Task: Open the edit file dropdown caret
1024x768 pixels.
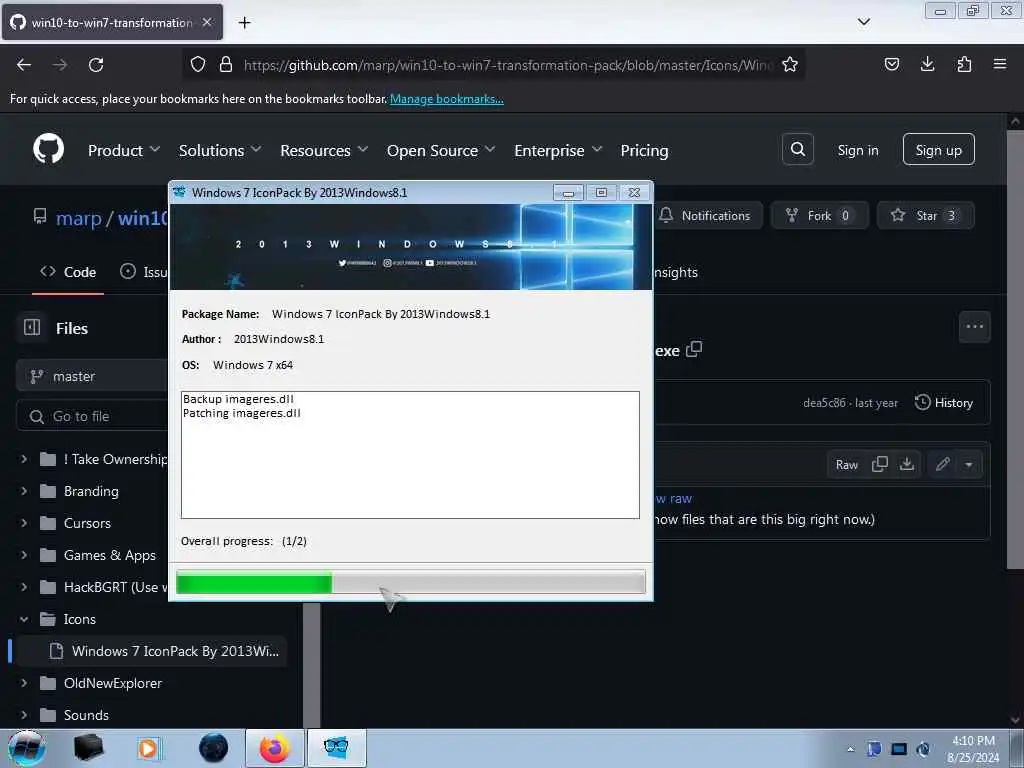Action: [968, 464]
